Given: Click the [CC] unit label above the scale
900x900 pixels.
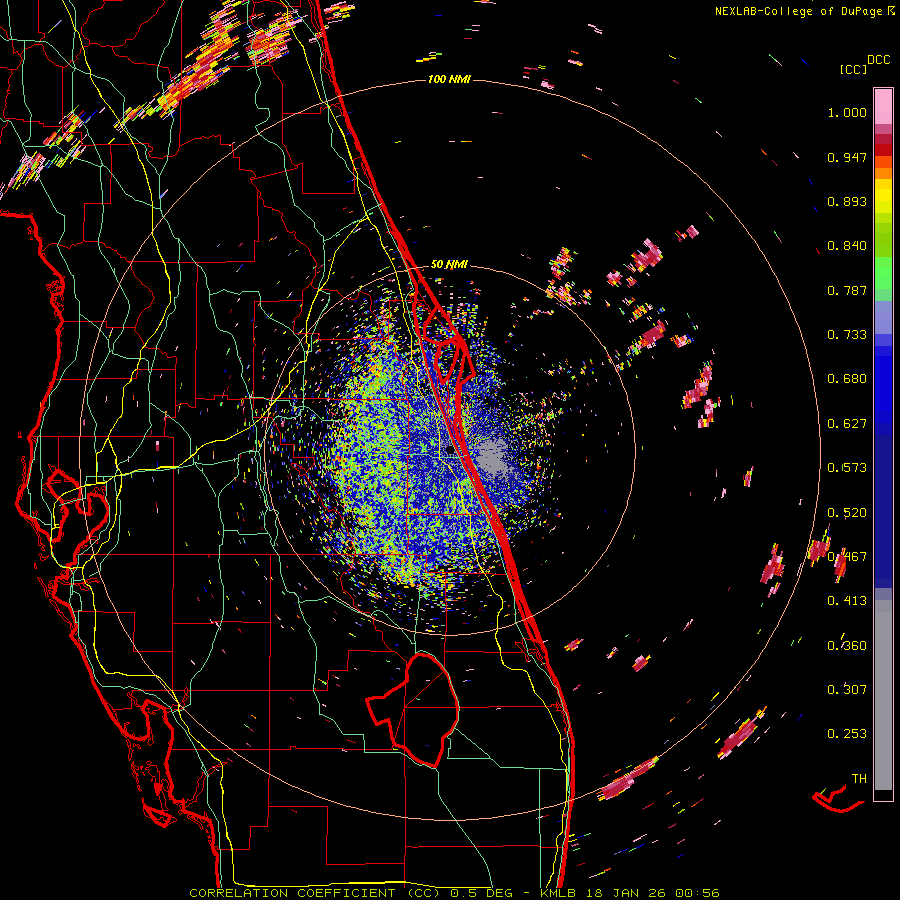Looking at the screenshot, I should [x=853, y=69].
